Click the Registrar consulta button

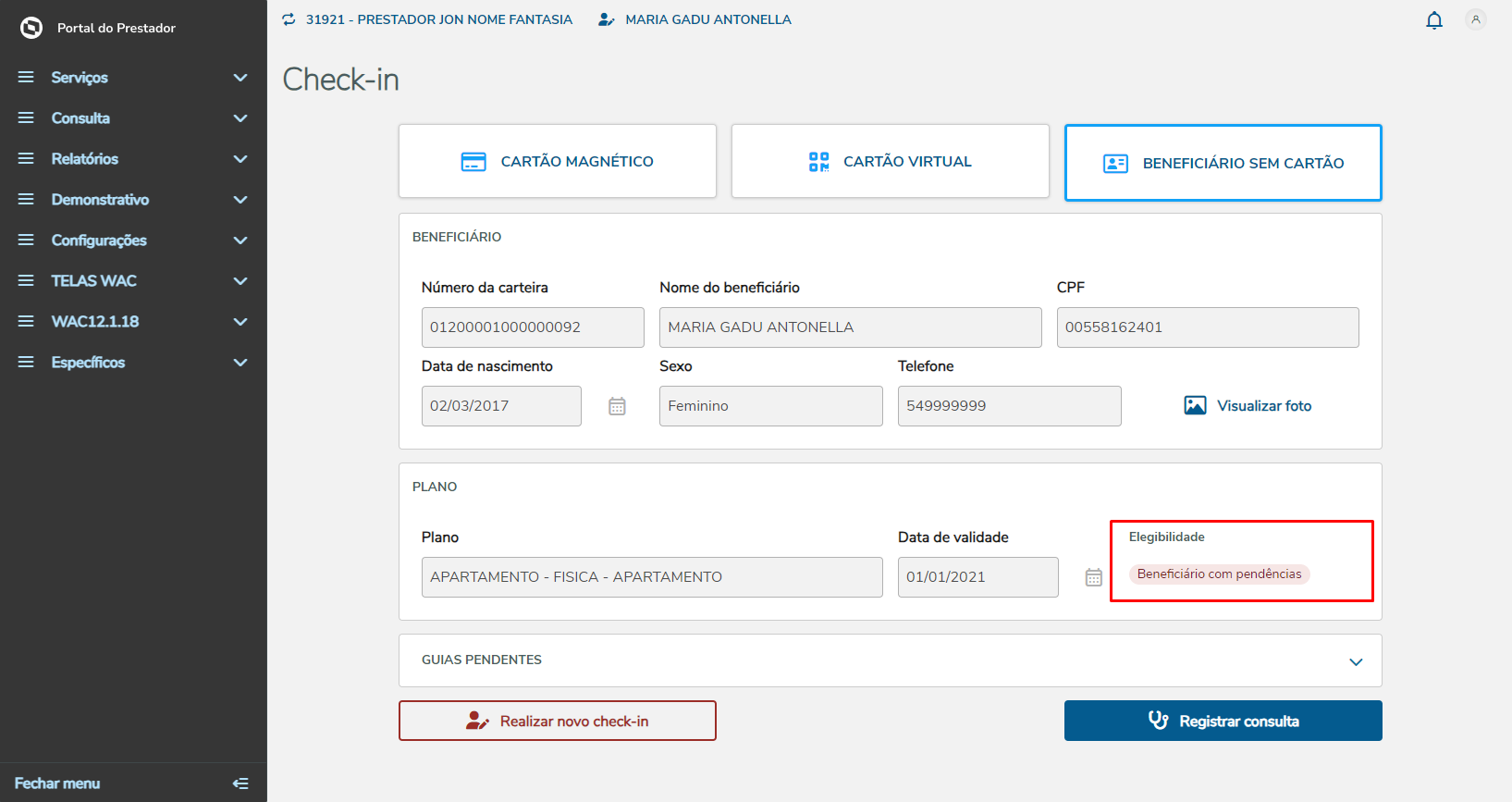1223,721
